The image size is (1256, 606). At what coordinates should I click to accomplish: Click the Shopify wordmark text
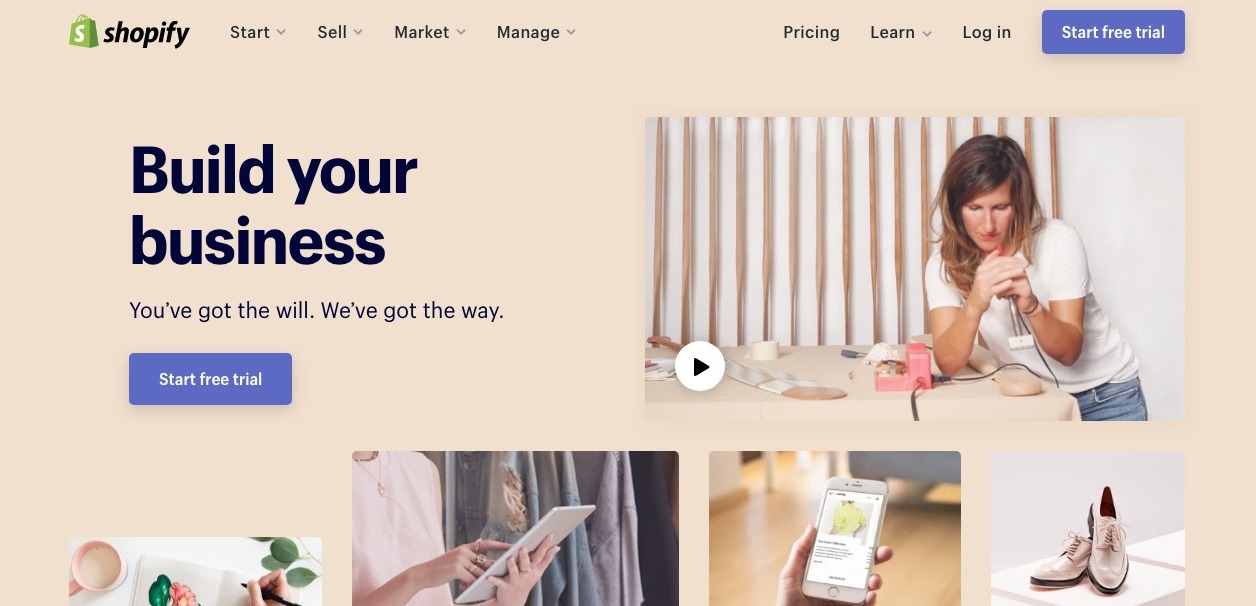146,33
